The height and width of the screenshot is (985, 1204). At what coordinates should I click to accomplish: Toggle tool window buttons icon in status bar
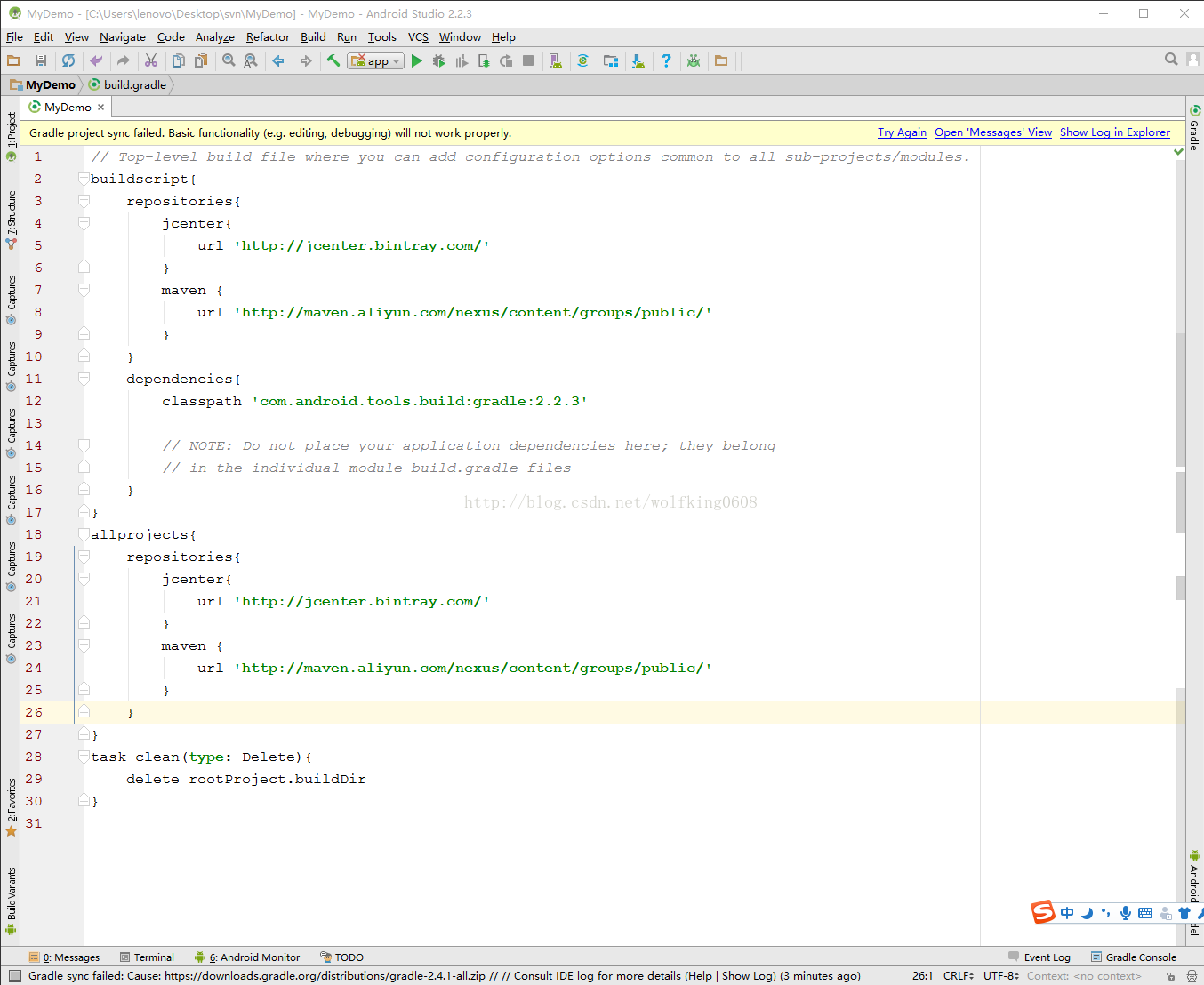coord(14,976)
